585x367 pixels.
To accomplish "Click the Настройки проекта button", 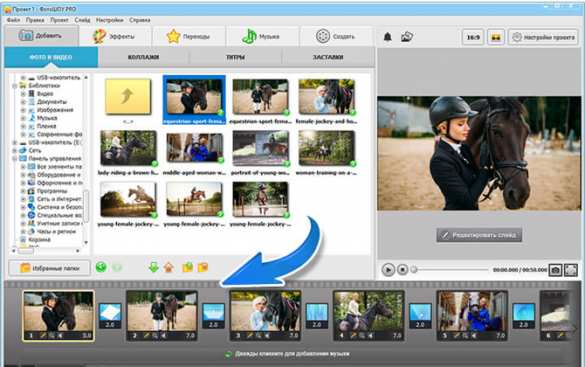I will tap(543, 37).
